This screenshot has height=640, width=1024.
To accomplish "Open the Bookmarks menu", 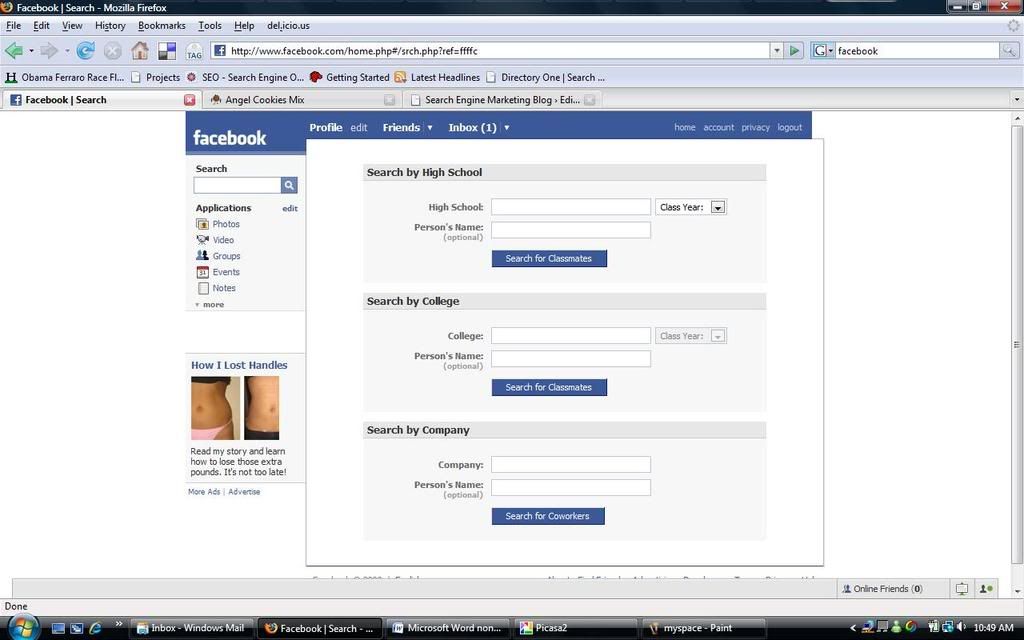I will [161, 25].
